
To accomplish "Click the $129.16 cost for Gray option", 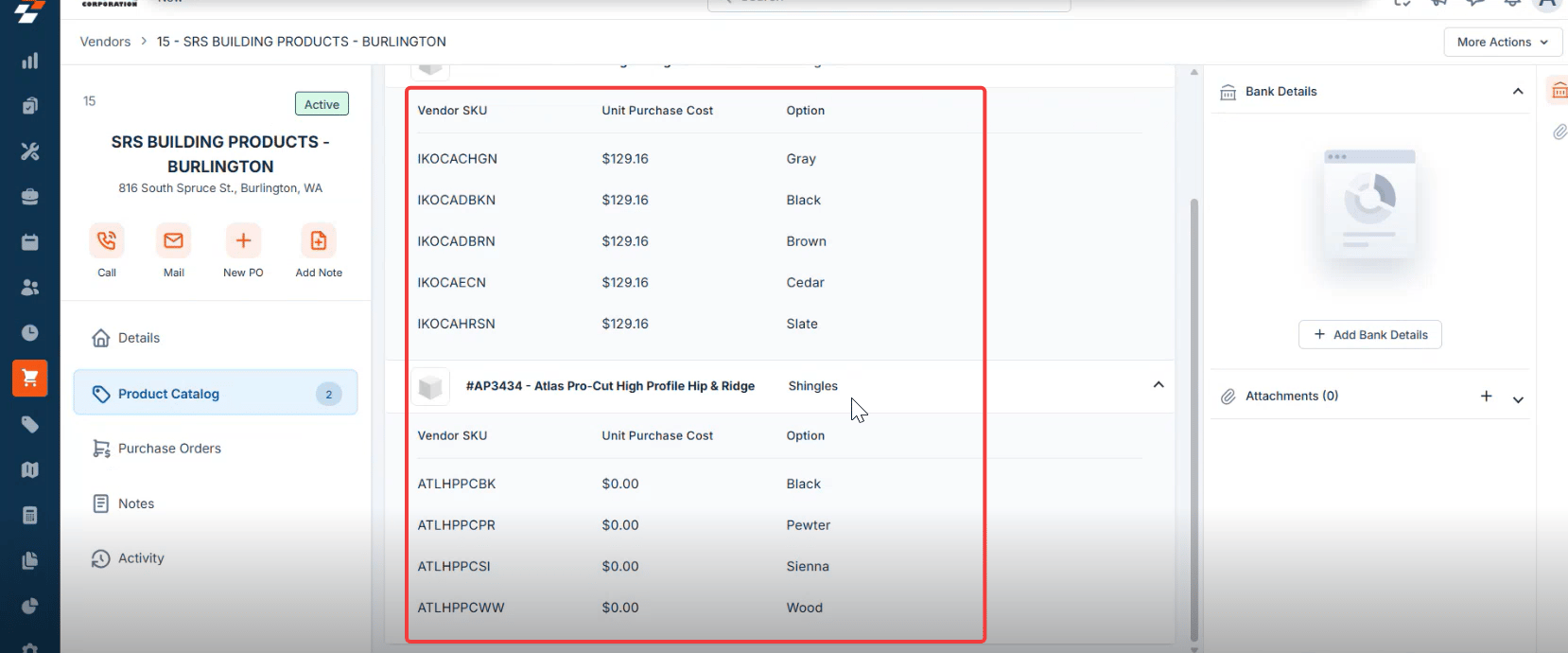I will click(625, 159).
